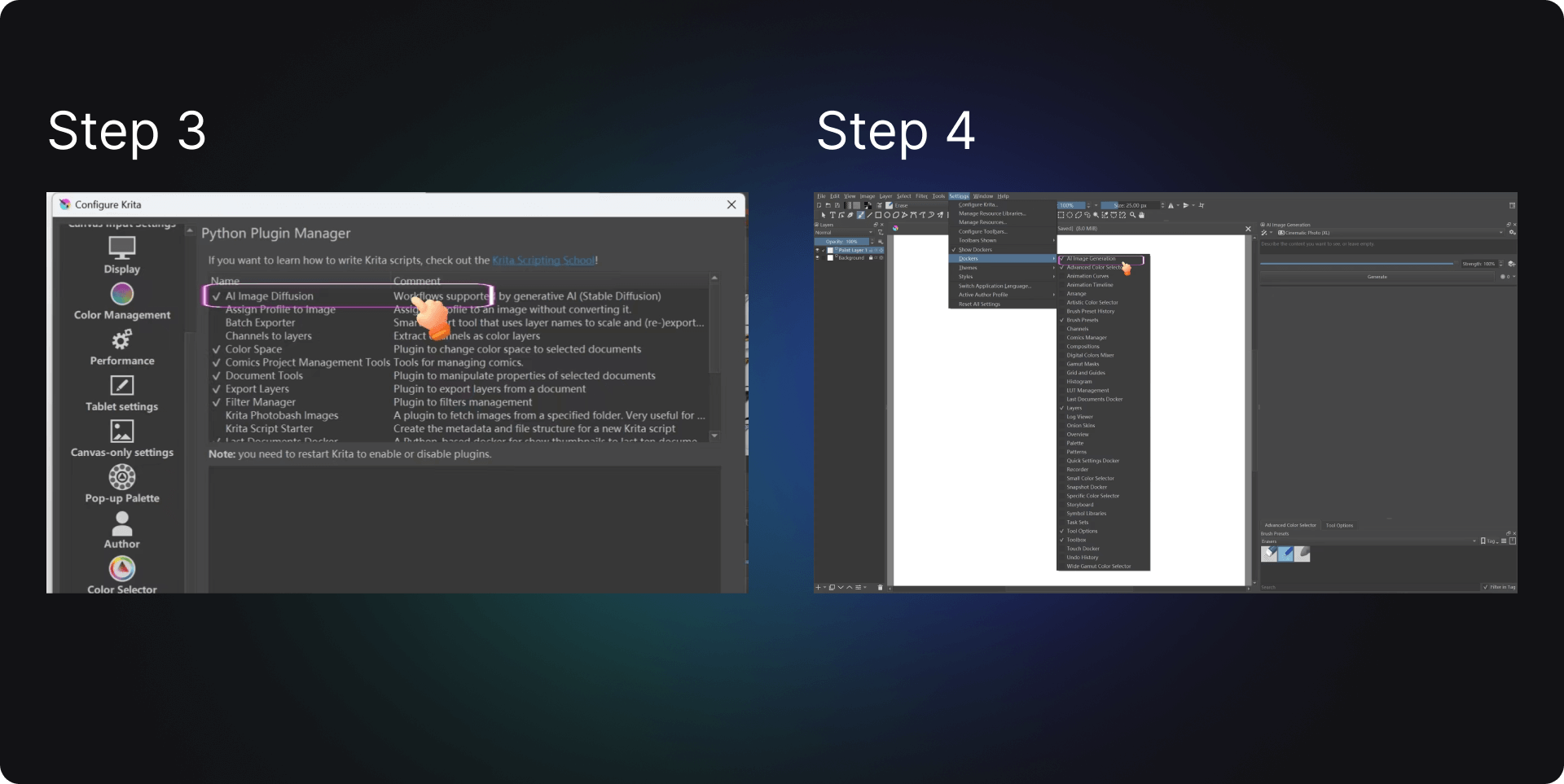Click Configure Krita... menu entry

coord(978,204)
